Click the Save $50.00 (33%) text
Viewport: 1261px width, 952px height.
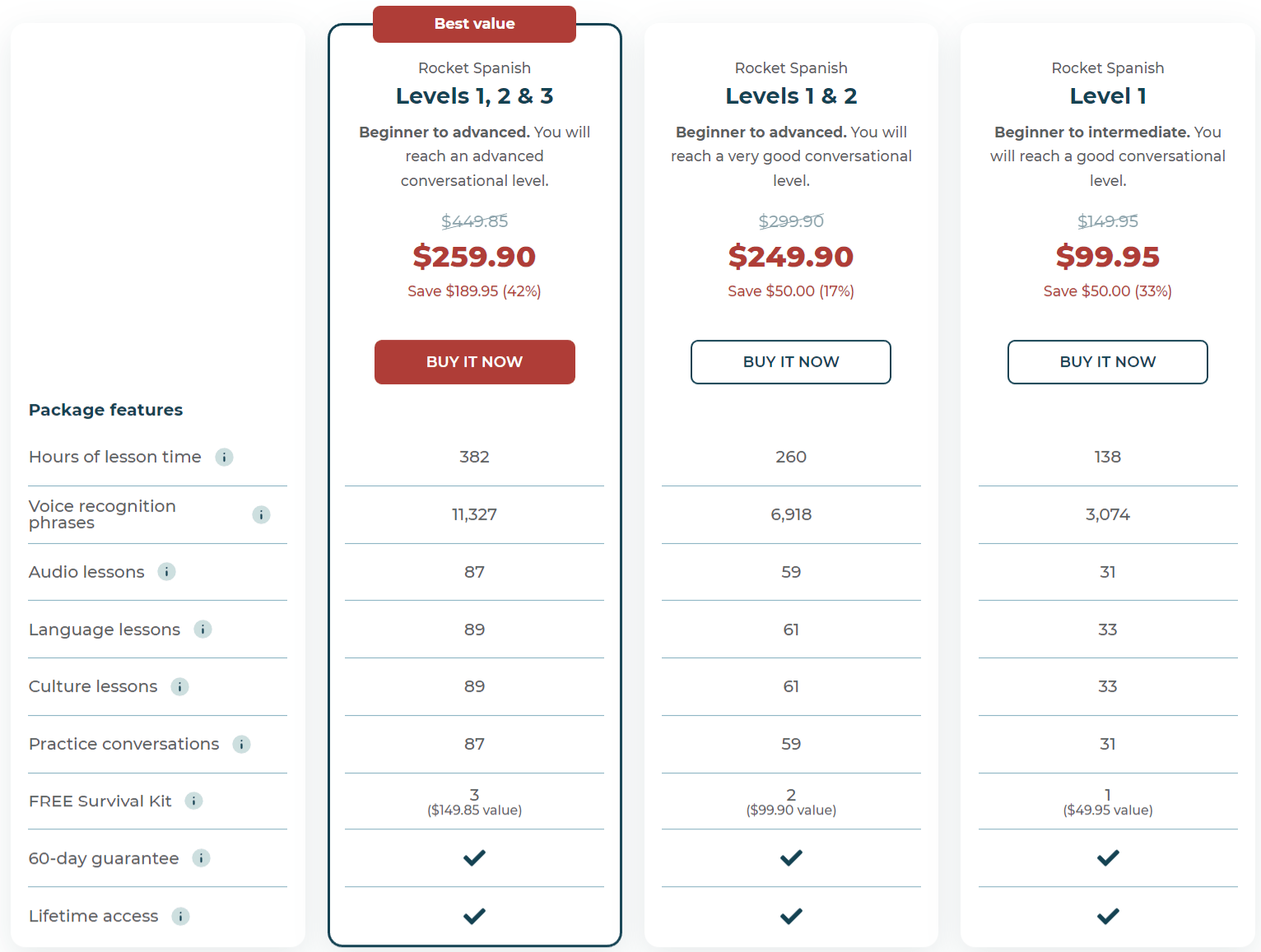(1107, 290)
